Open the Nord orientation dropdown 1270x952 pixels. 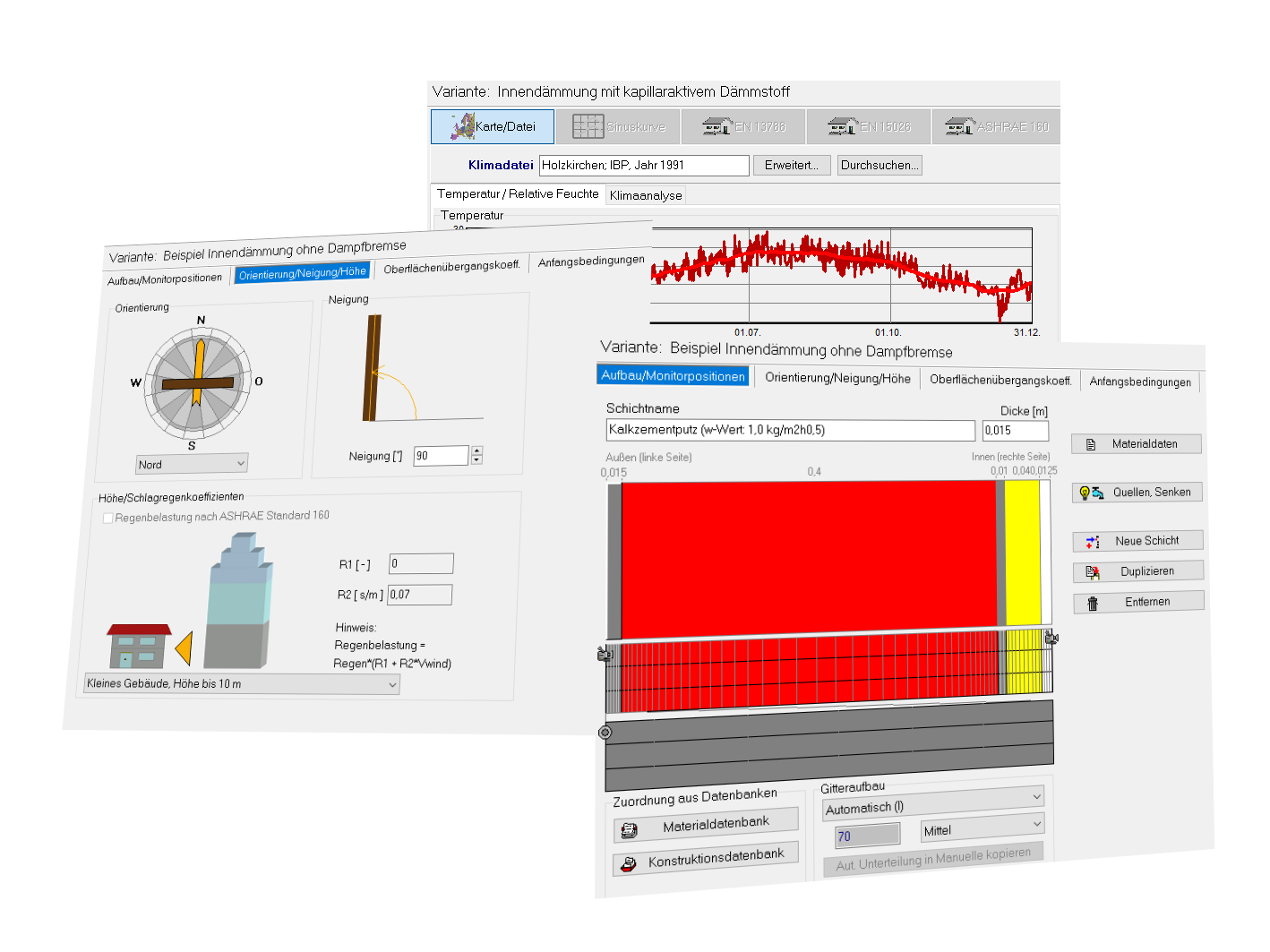(x=240, y=463)
